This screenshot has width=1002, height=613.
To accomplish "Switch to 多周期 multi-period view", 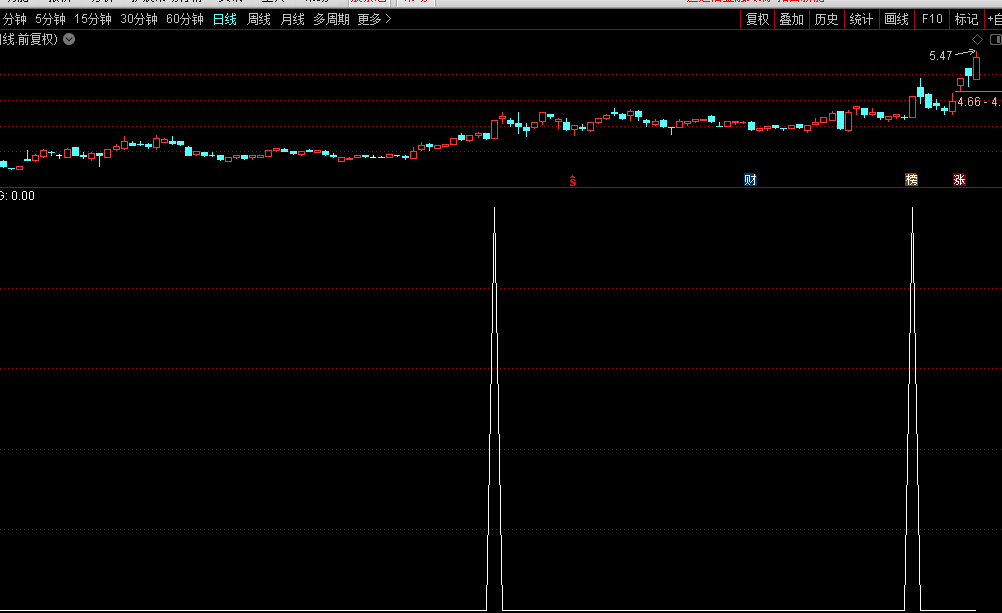I will click(331, 19).
